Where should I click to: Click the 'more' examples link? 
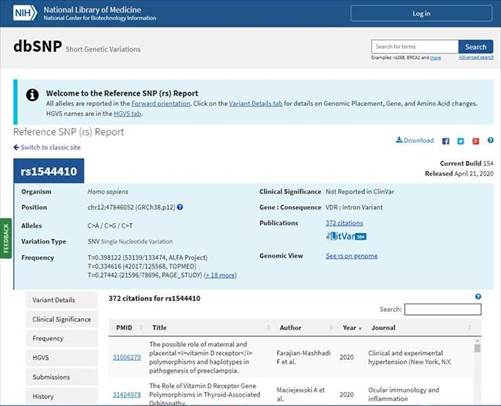435,58
